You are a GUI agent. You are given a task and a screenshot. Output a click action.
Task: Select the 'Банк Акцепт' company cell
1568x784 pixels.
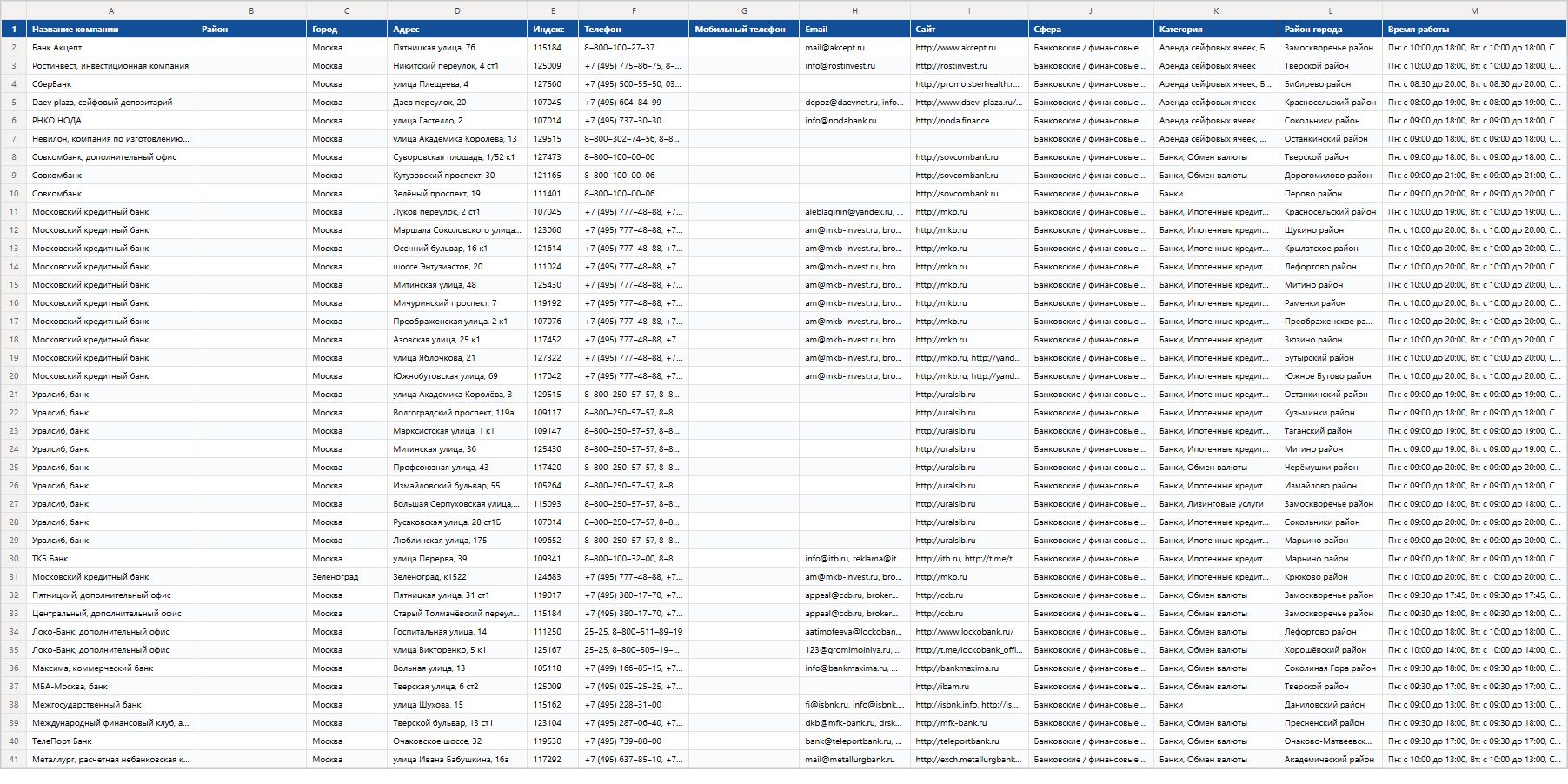click(x=111, y=48)
